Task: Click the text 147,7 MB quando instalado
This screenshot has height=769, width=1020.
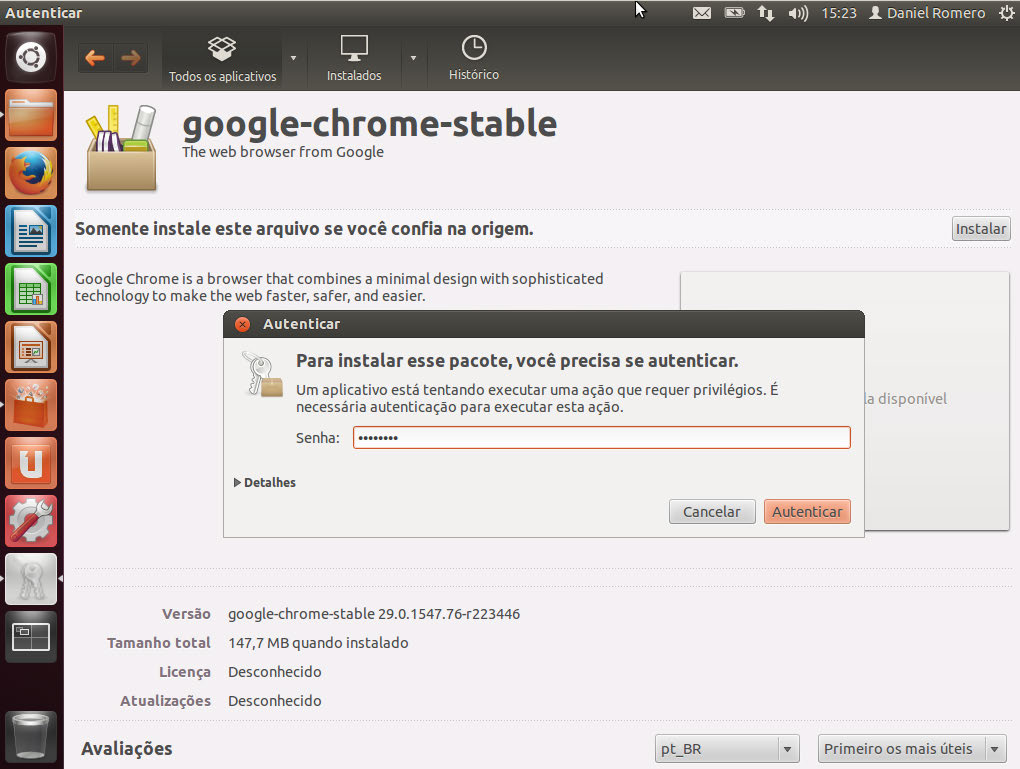Action: click(318, 643)
